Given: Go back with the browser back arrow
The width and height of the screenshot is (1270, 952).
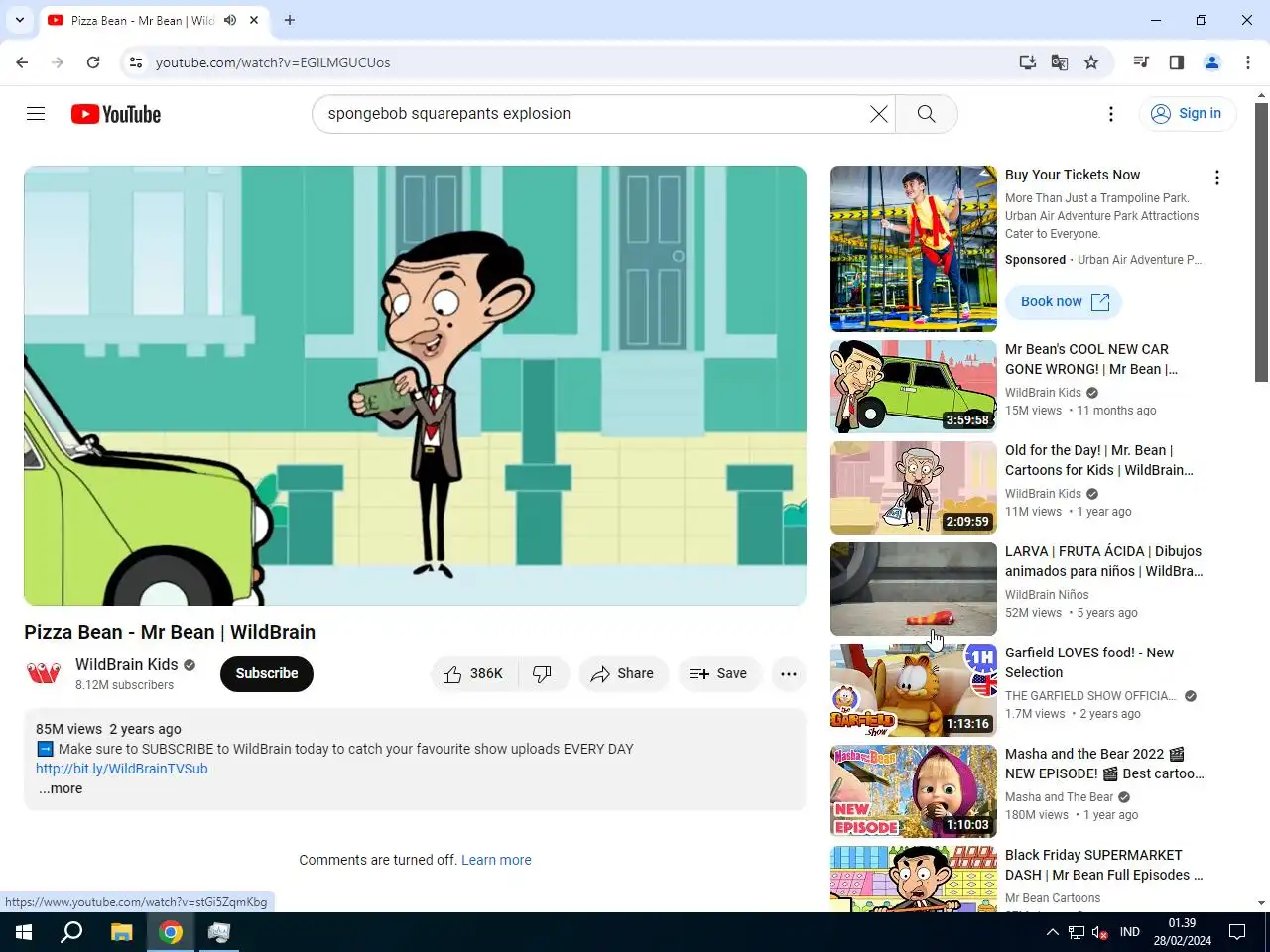Looking at the screenshot, I should pyautogui.click(x=22, y=62).
